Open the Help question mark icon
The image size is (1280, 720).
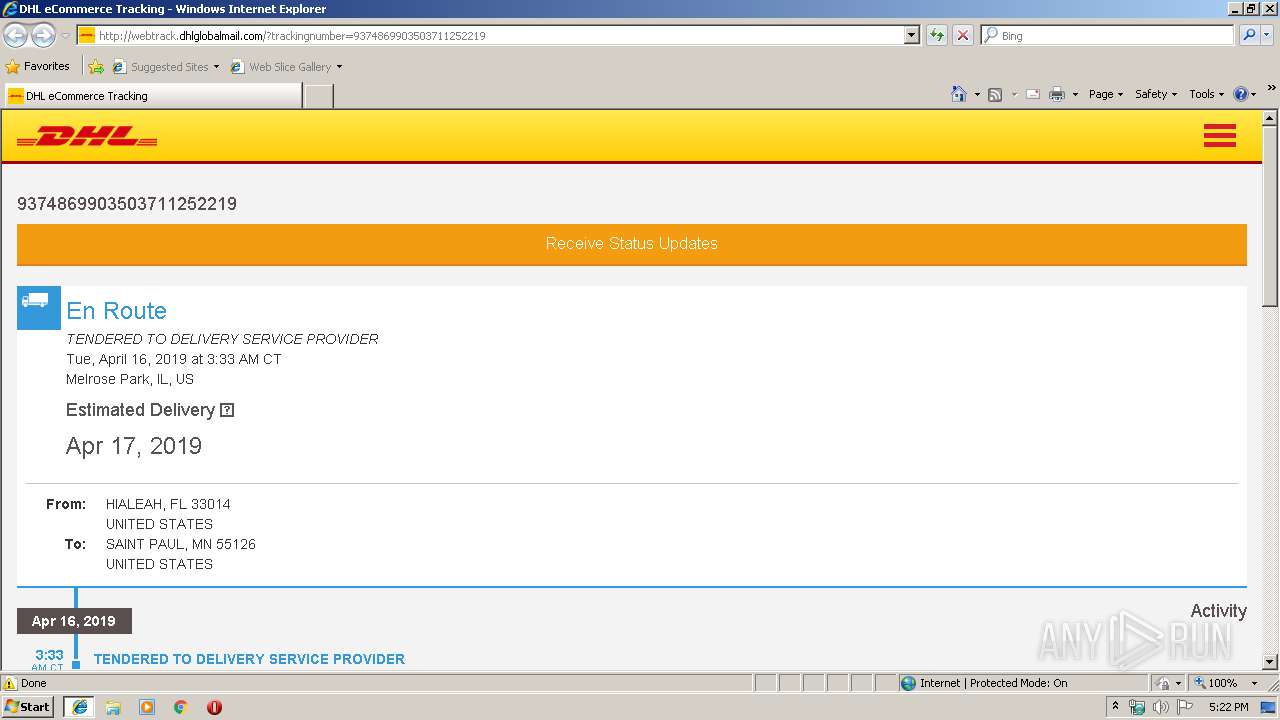coord(1241,94)
